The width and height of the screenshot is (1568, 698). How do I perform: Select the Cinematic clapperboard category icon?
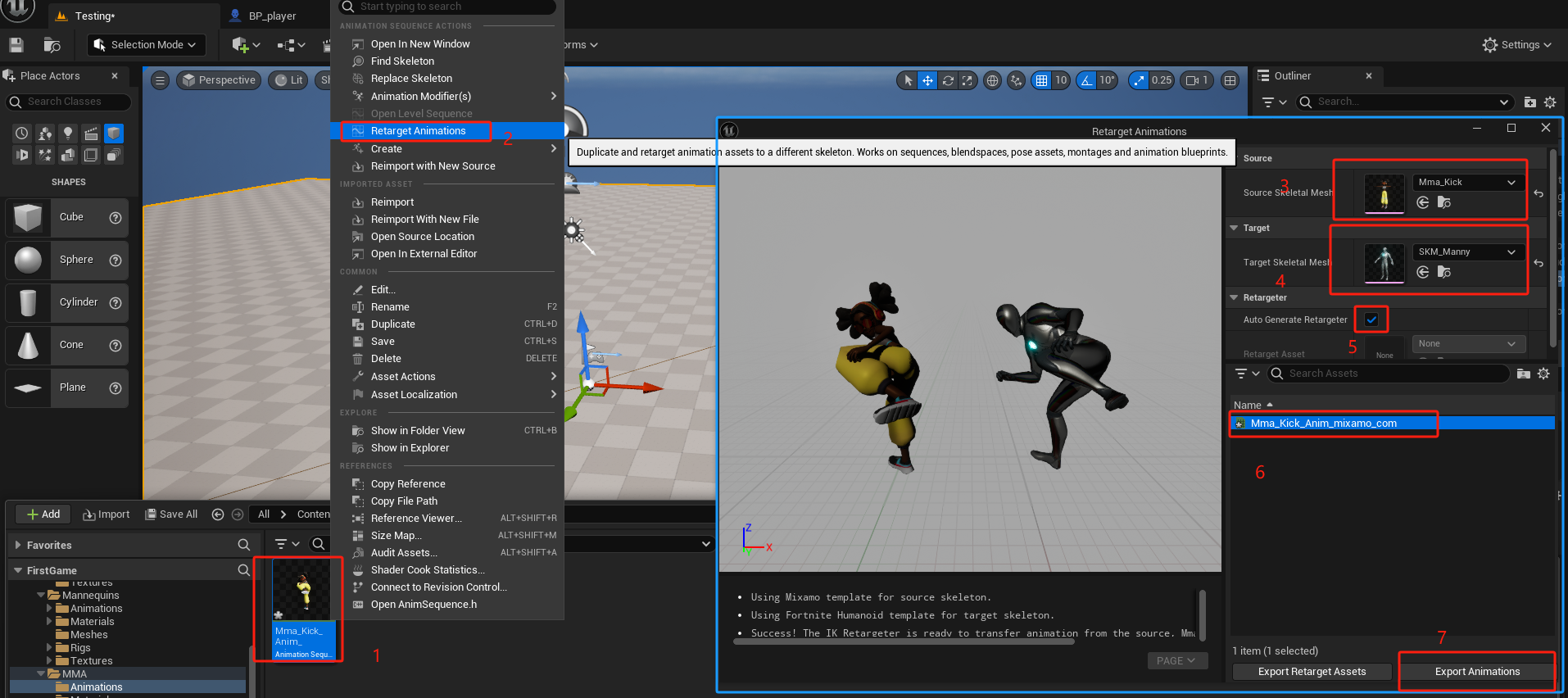tap(91, 134)
